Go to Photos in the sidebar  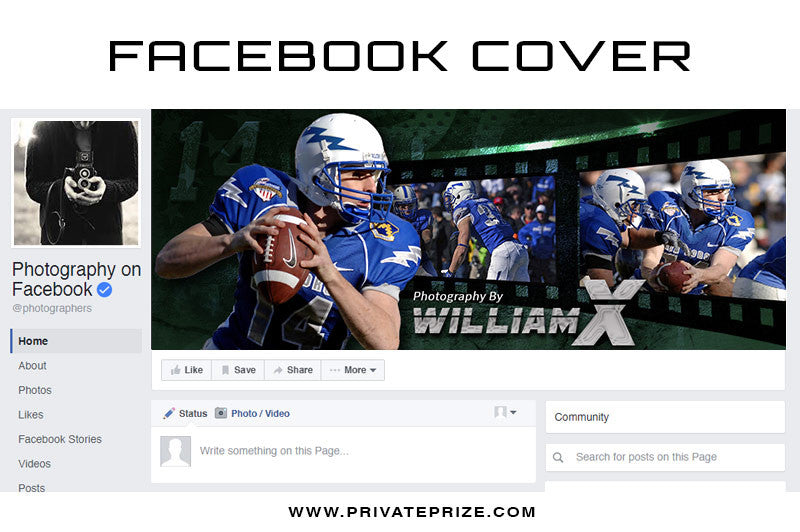click(x=35, y=390)
